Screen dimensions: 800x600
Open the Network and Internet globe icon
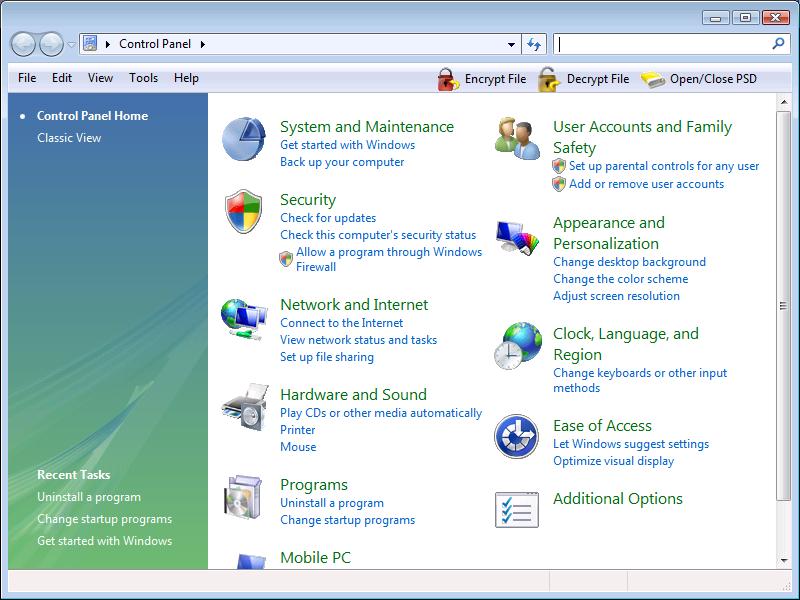pyautogui.click(x=244, y=319)
